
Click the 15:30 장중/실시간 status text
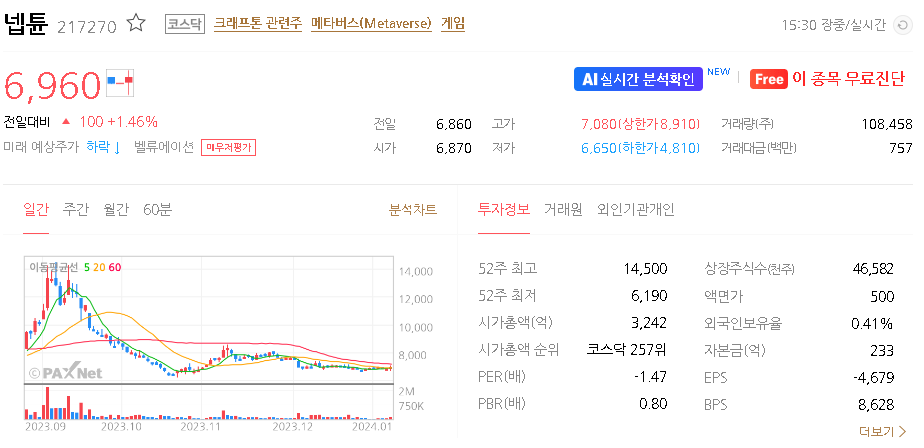(833, 25)
